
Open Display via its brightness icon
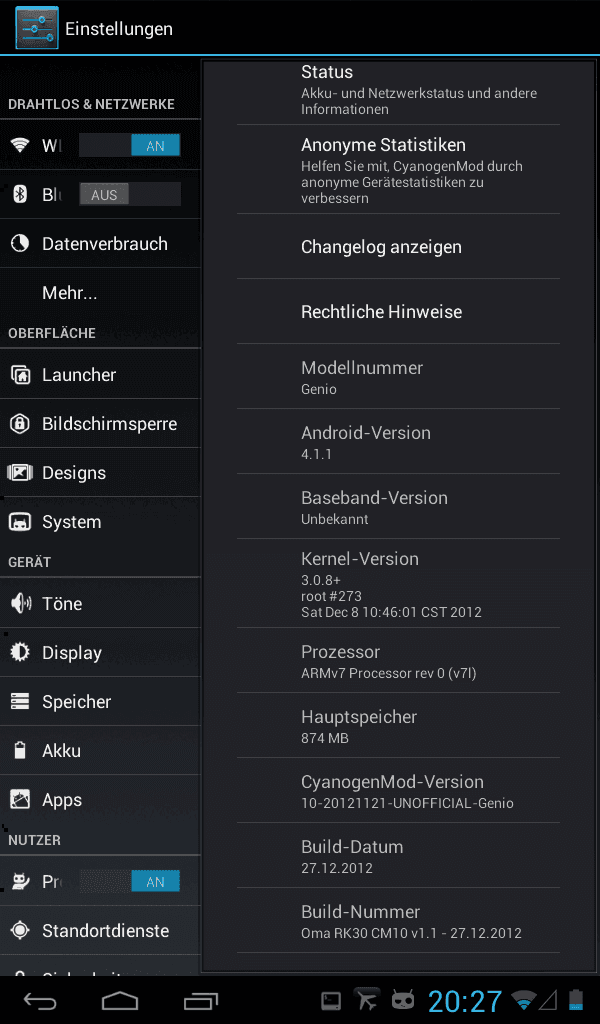(20, 652)
